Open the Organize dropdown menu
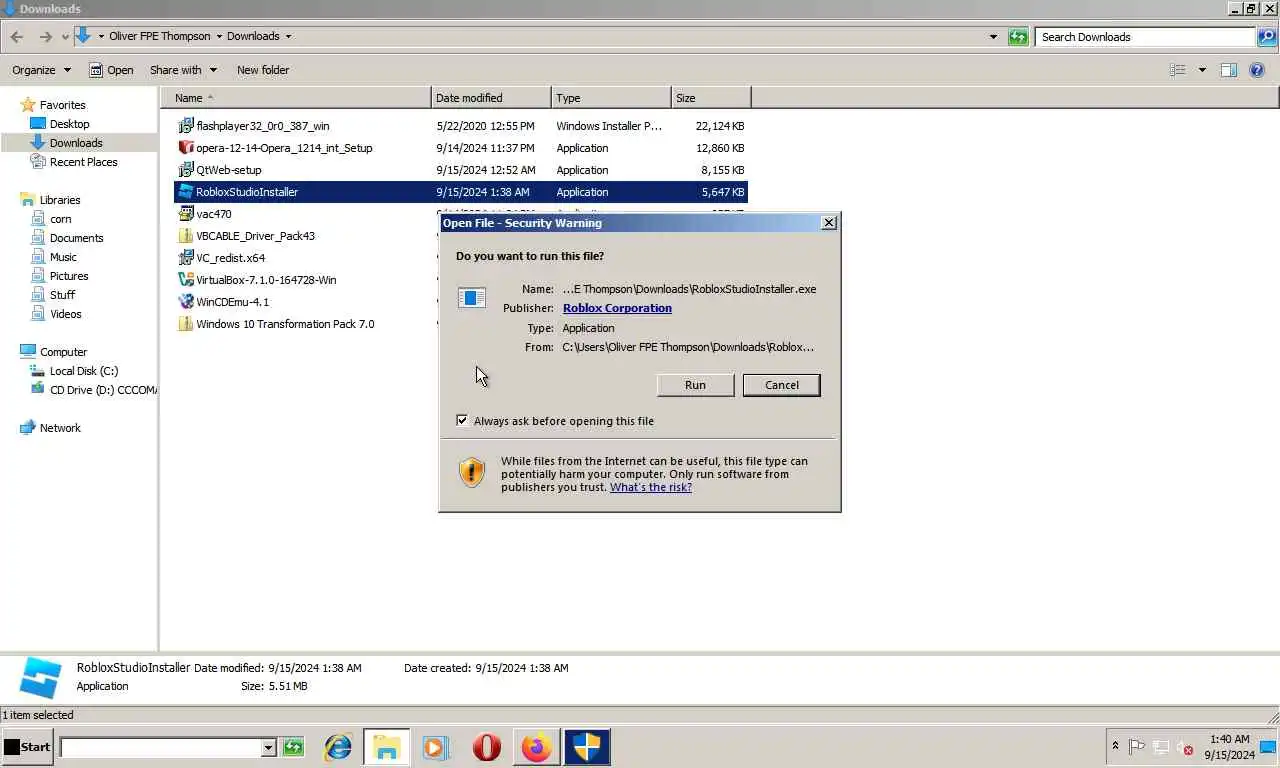This screenshot has height=768, width=1280. pos(41,70)
